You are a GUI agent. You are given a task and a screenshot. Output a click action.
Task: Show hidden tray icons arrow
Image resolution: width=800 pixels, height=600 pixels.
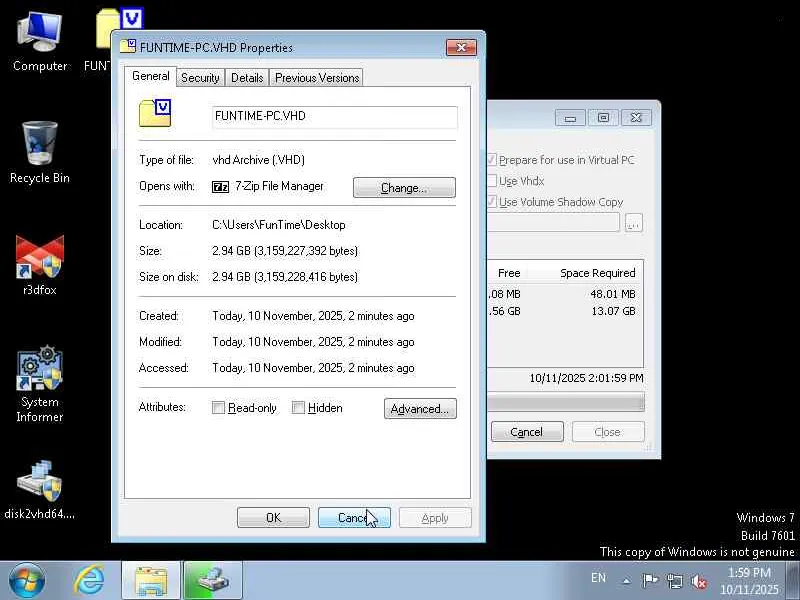click(627, 581)
